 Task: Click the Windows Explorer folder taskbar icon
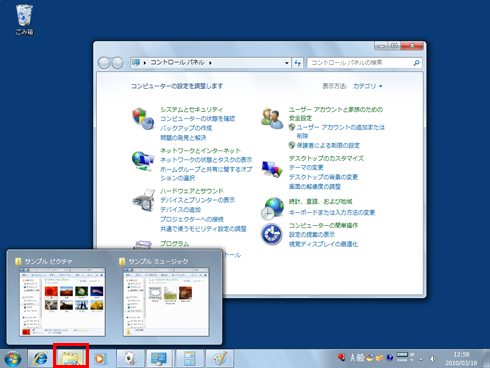pyautogui.click(x=71, y=359)
